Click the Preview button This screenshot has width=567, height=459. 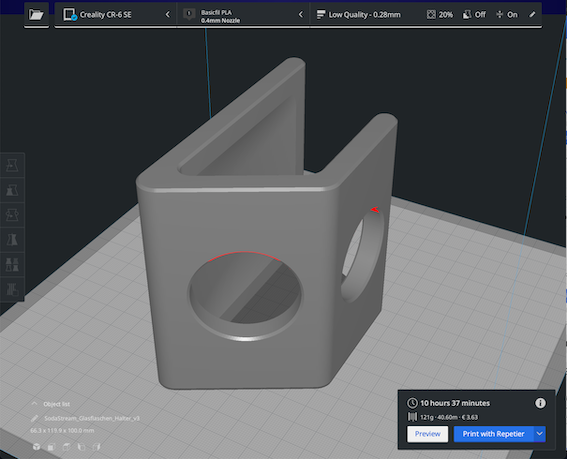click(427, 434)
